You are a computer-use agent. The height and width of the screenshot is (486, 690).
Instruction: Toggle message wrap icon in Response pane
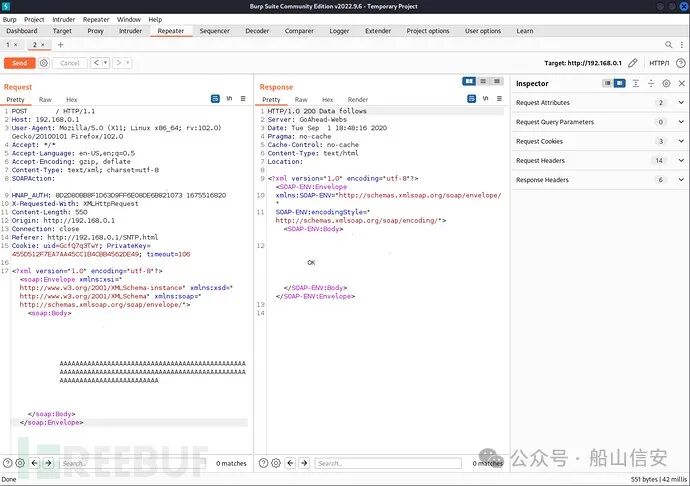[471, 99]
